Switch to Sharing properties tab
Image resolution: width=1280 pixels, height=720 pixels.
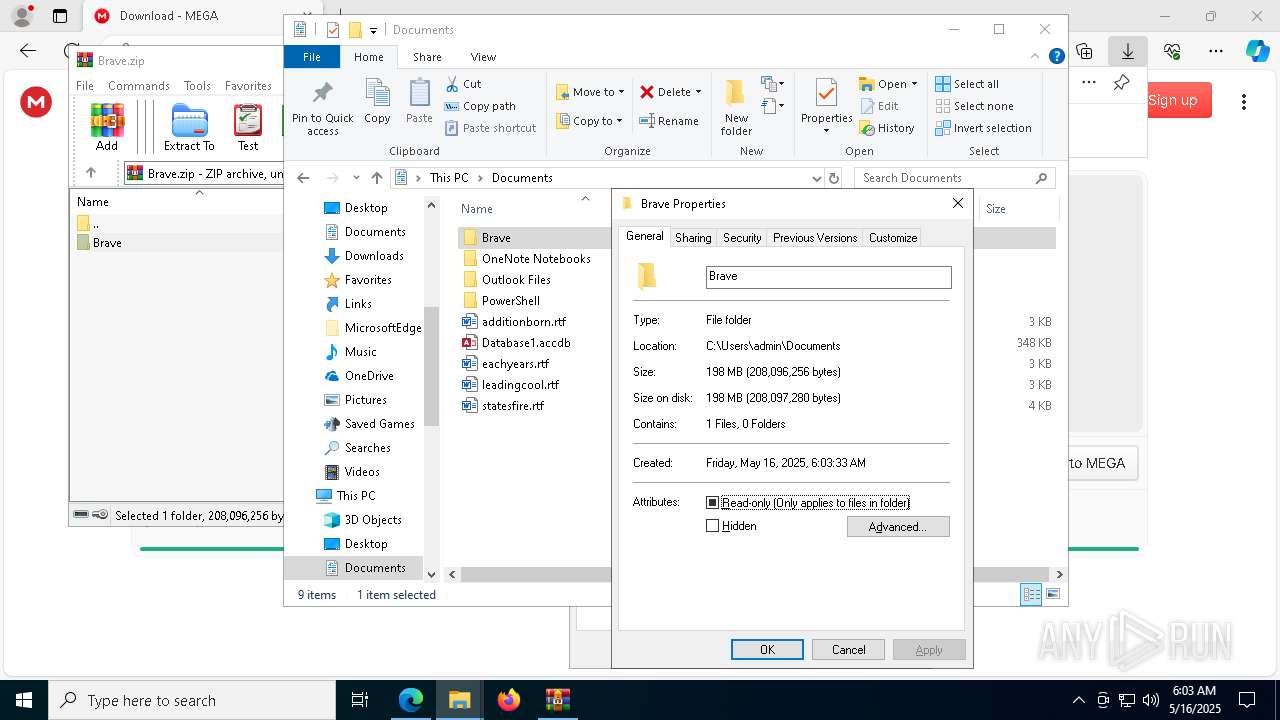coord(693,238)
